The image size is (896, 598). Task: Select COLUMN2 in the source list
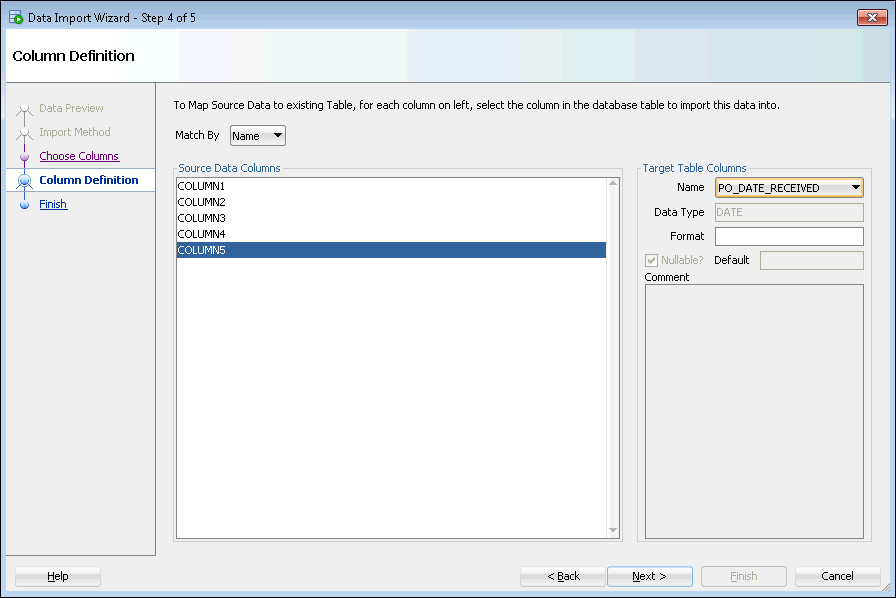coord(202,203)
